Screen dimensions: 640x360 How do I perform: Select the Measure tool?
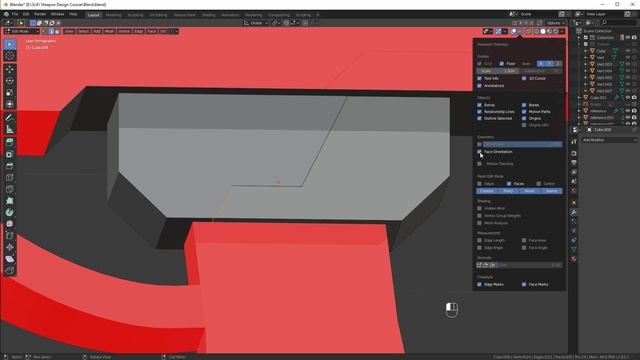10,129
